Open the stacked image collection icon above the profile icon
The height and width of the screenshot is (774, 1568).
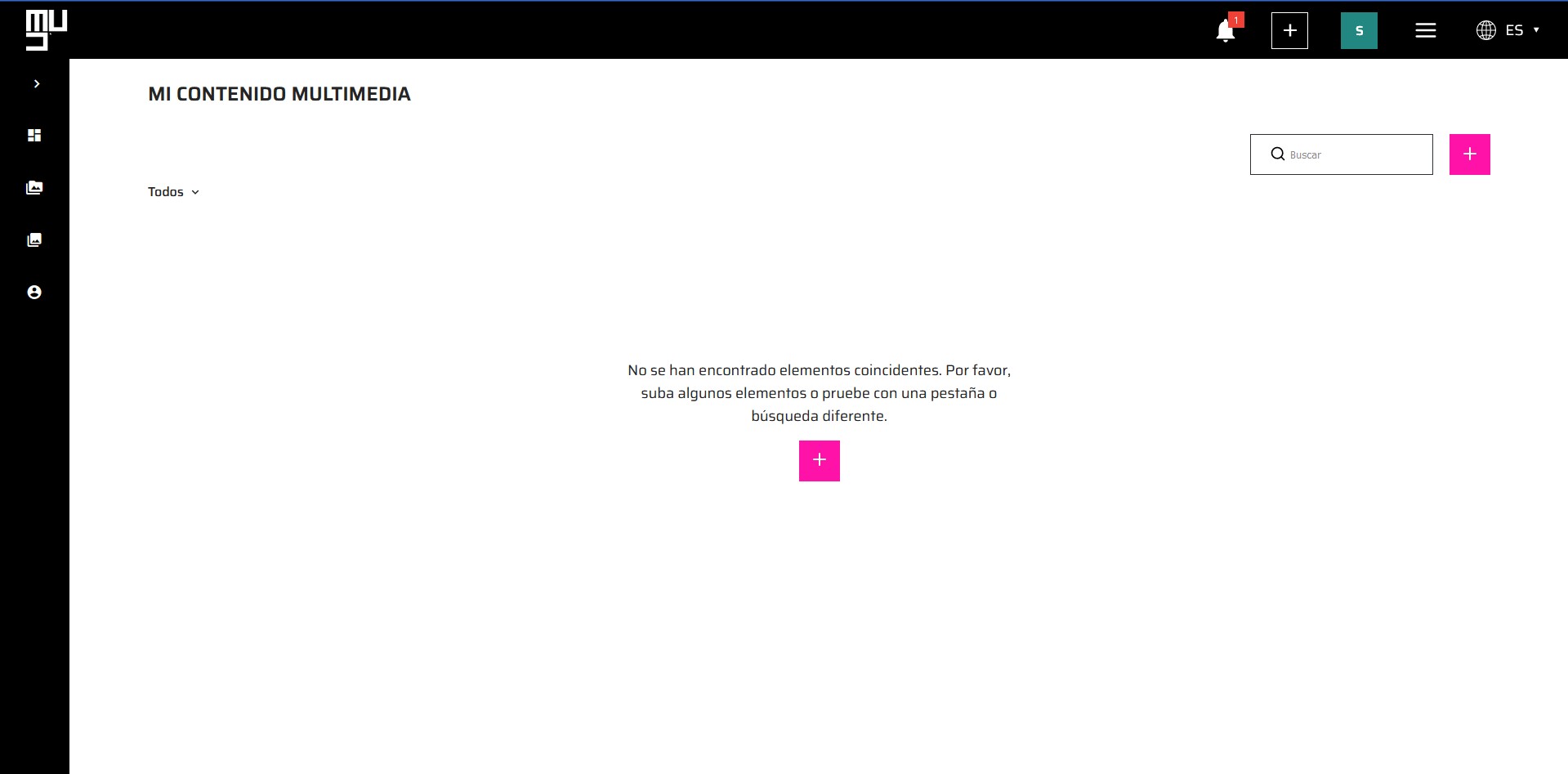coord(34,240)
